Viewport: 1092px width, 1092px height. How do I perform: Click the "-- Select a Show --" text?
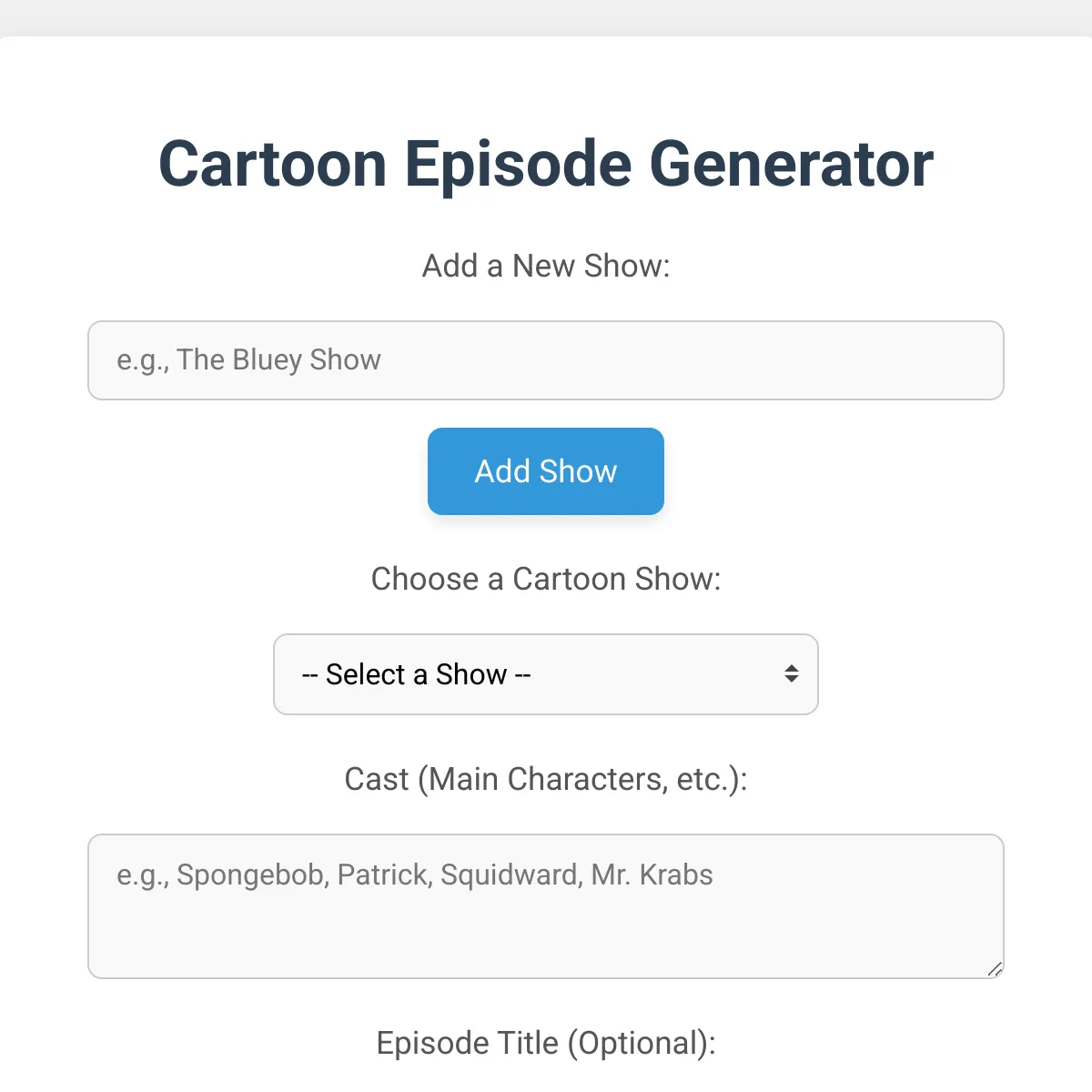[416, 674]
